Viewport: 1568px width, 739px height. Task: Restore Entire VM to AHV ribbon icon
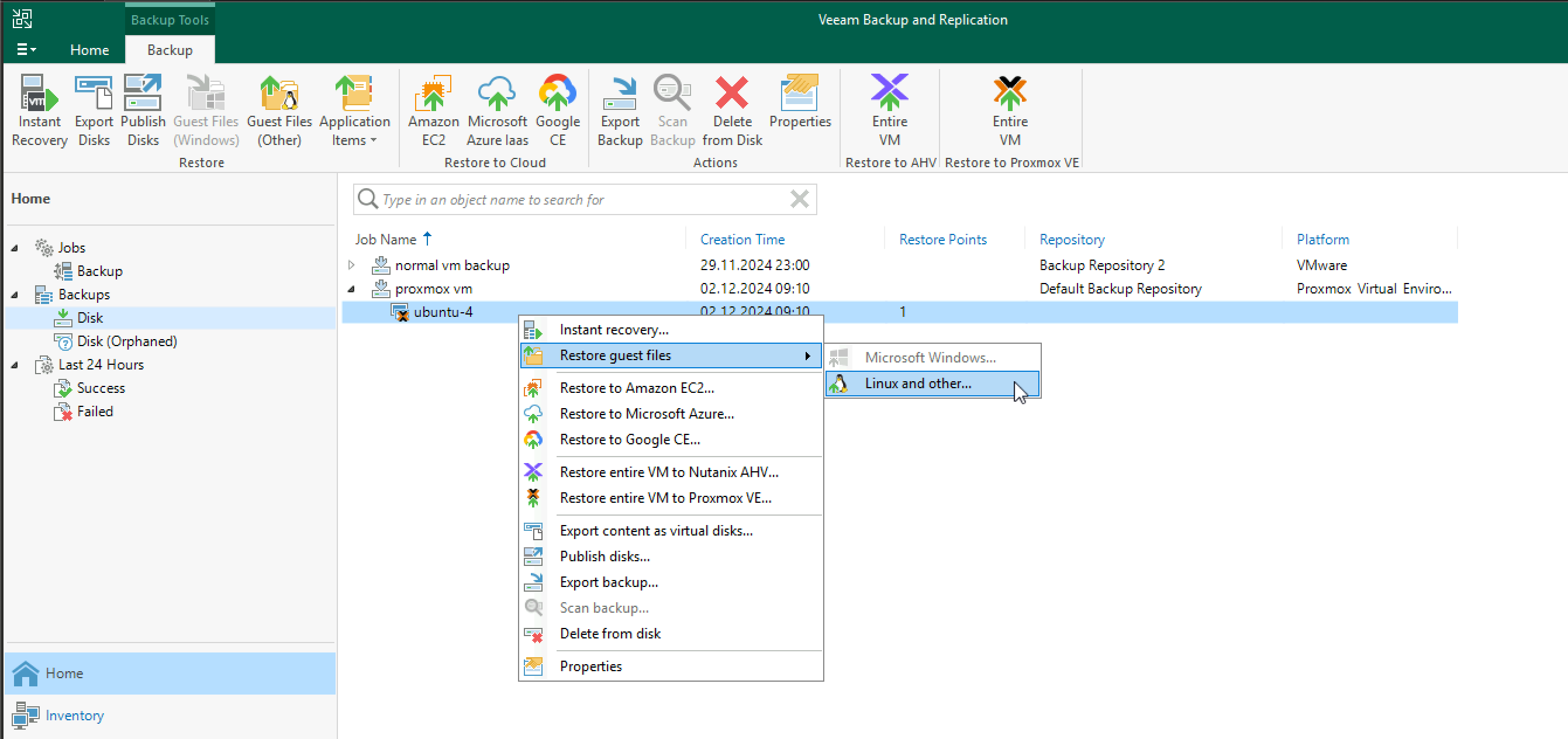click(889, 110)
